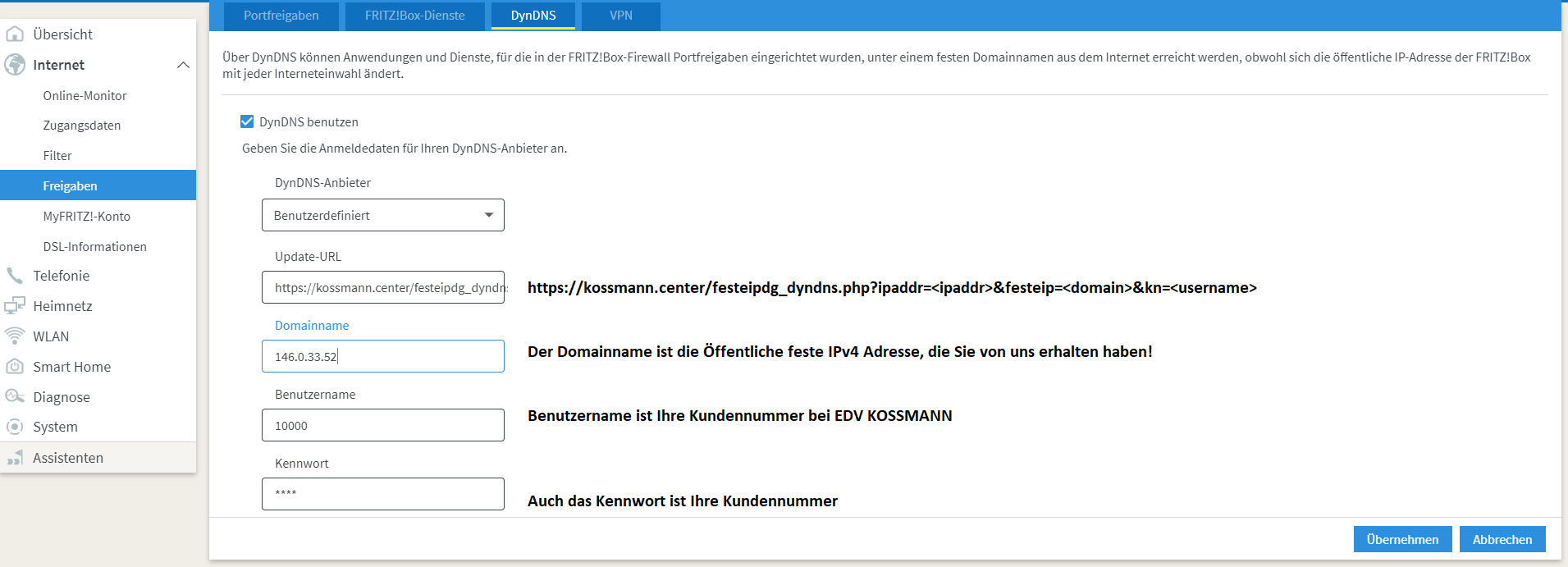Click the Kennwort input field
1568x567 pixels.
coord(383,494)
